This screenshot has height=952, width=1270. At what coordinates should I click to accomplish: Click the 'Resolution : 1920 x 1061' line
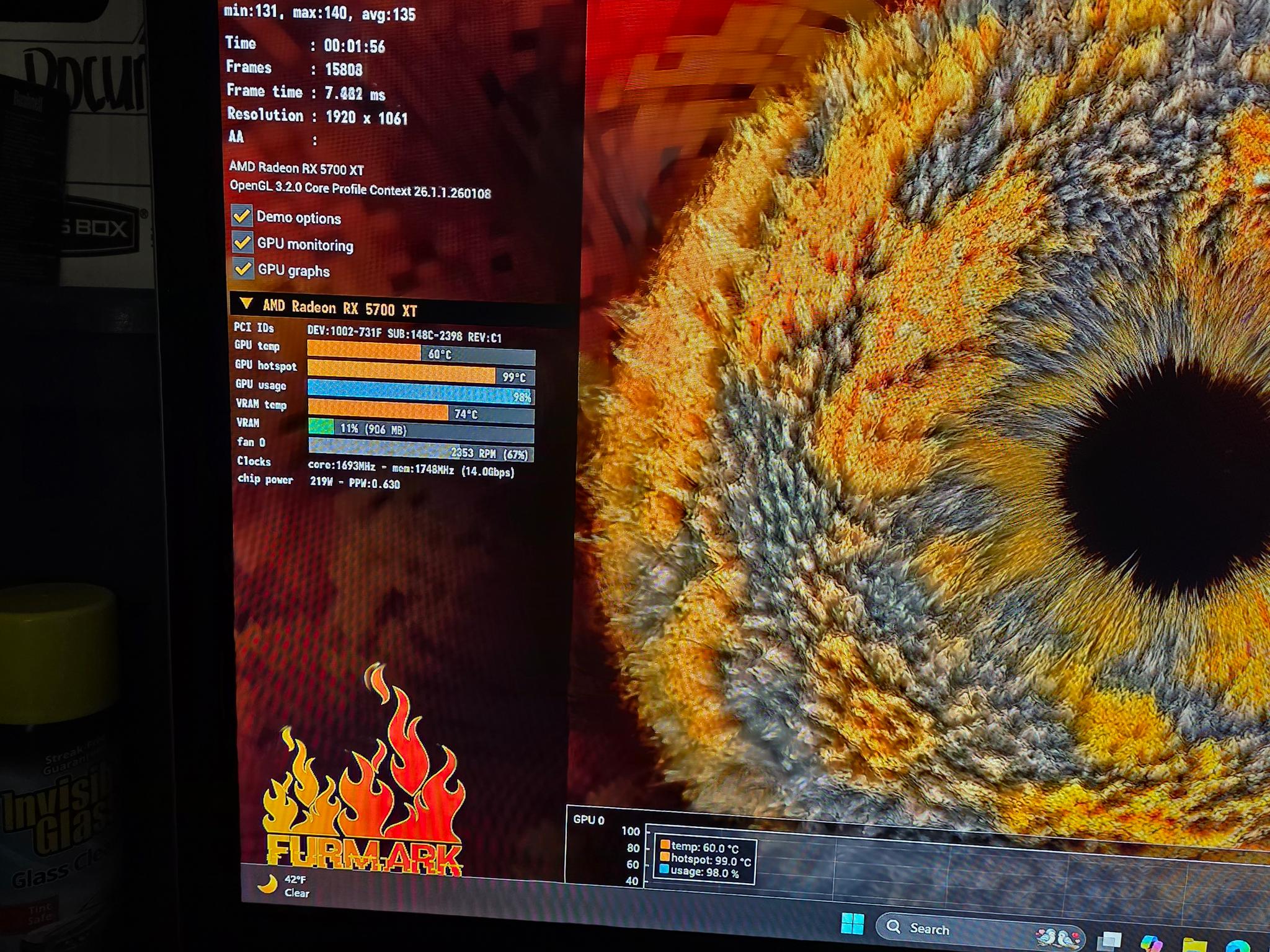[317, 116]
